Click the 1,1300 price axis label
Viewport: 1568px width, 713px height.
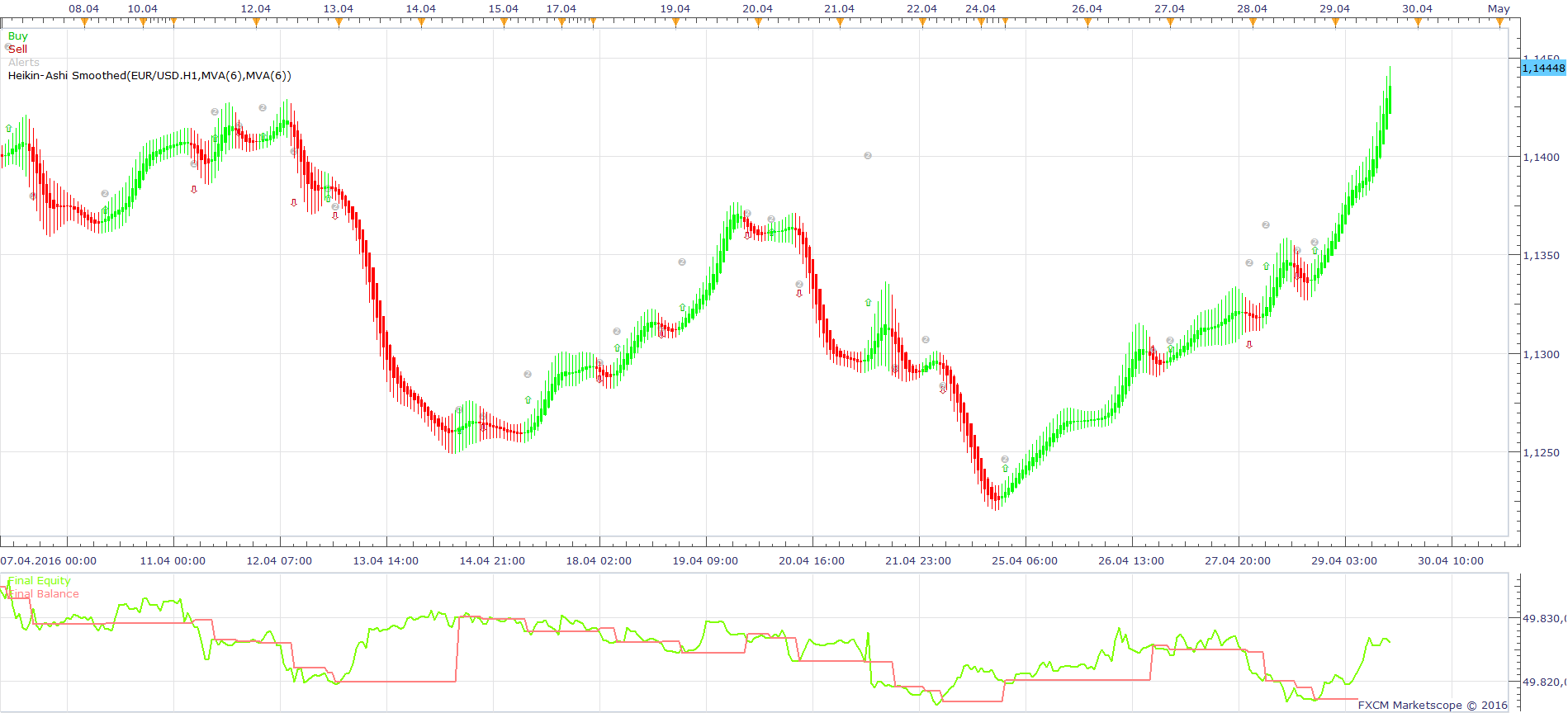pos(1542,354)
